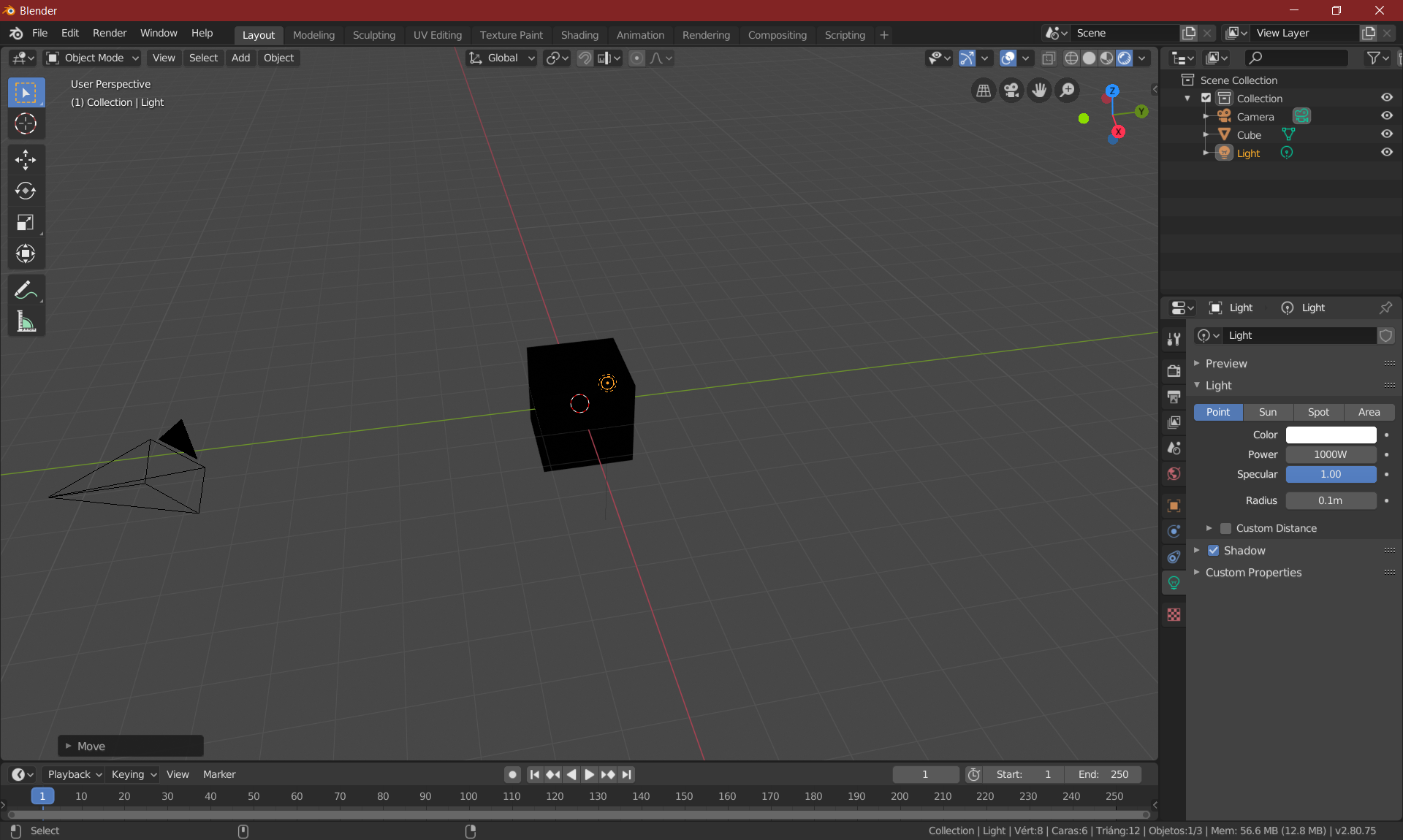
Task: Click the light Color swatch
Action: tap(1331, 435)
